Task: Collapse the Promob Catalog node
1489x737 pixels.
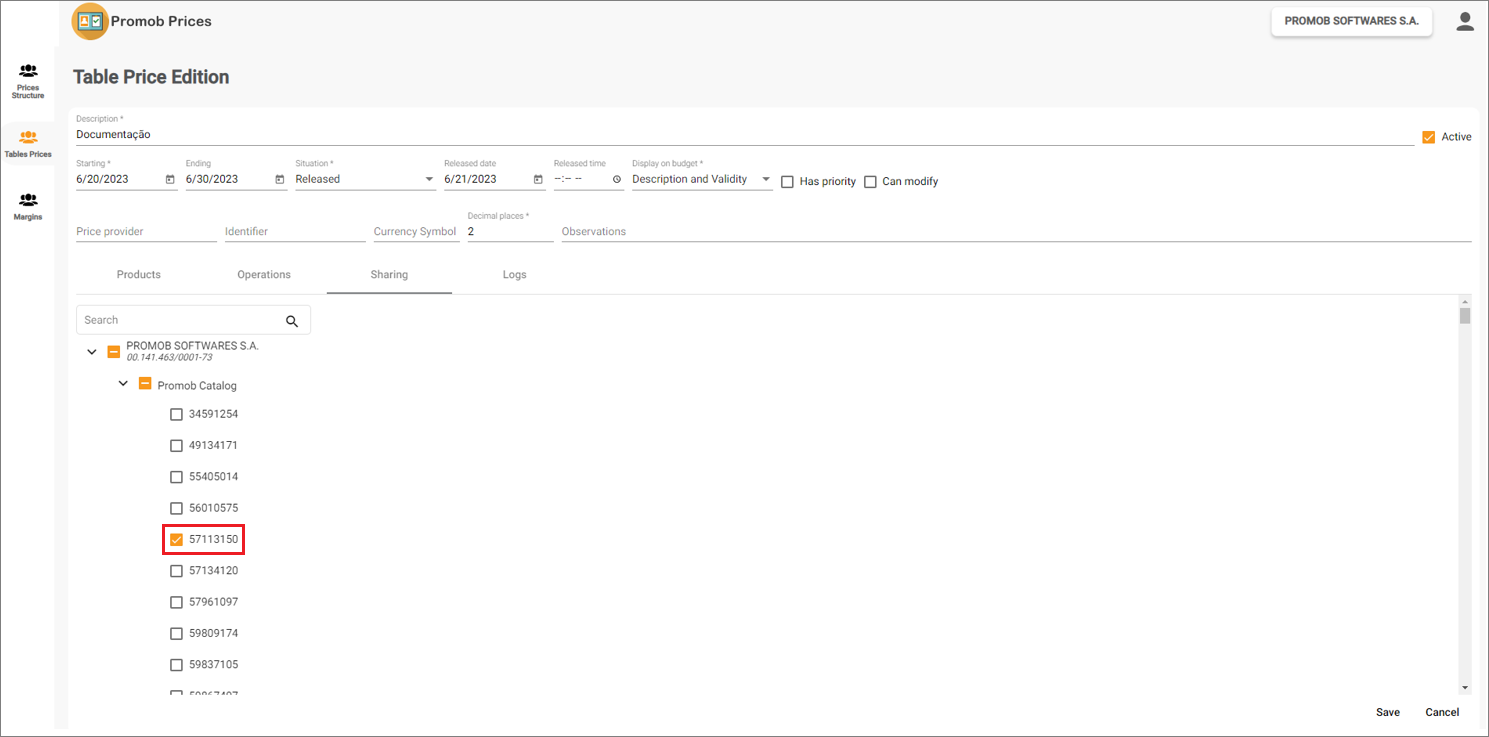Action: point(123,384)
